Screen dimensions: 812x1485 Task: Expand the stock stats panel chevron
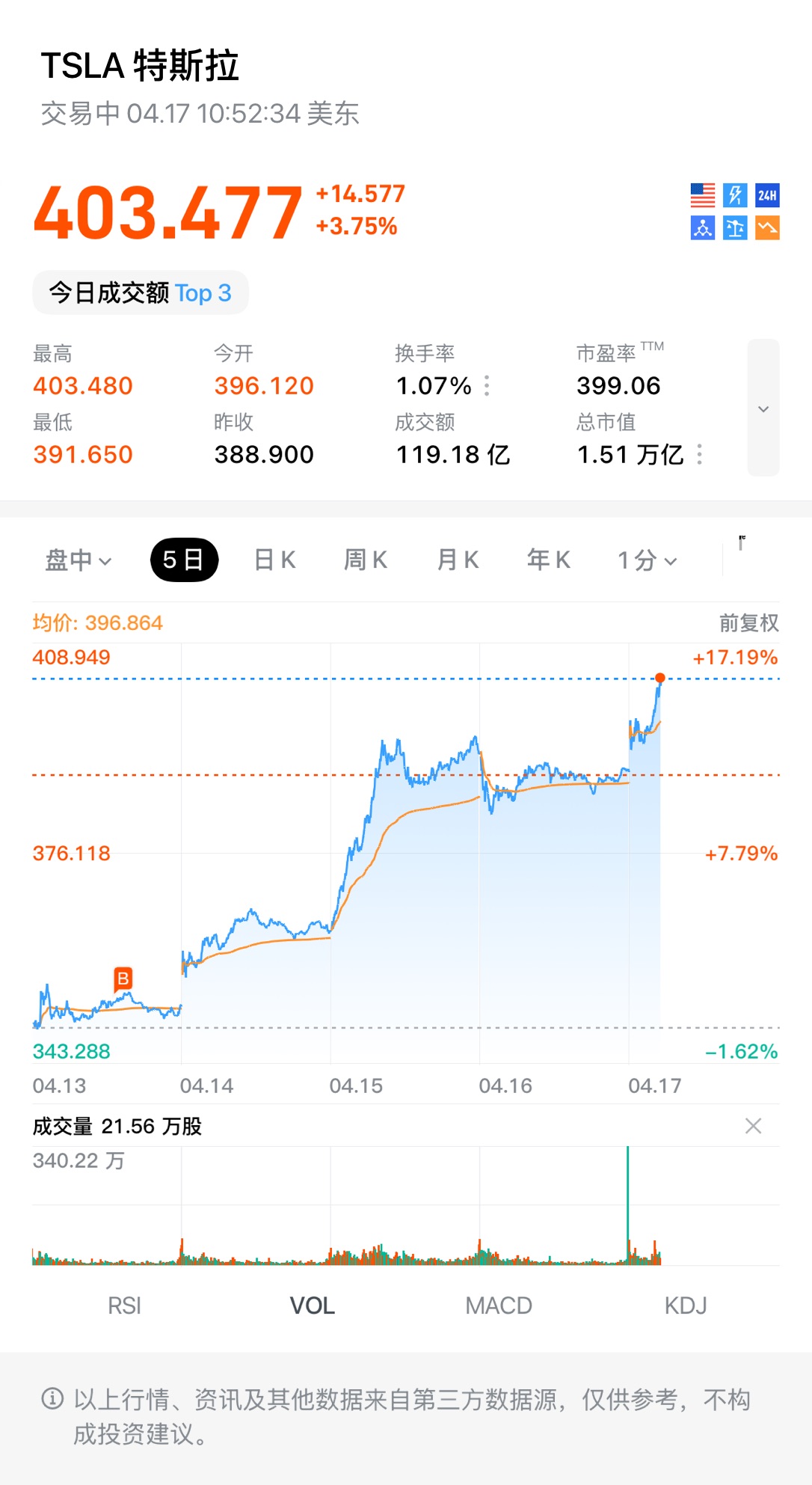763,408
